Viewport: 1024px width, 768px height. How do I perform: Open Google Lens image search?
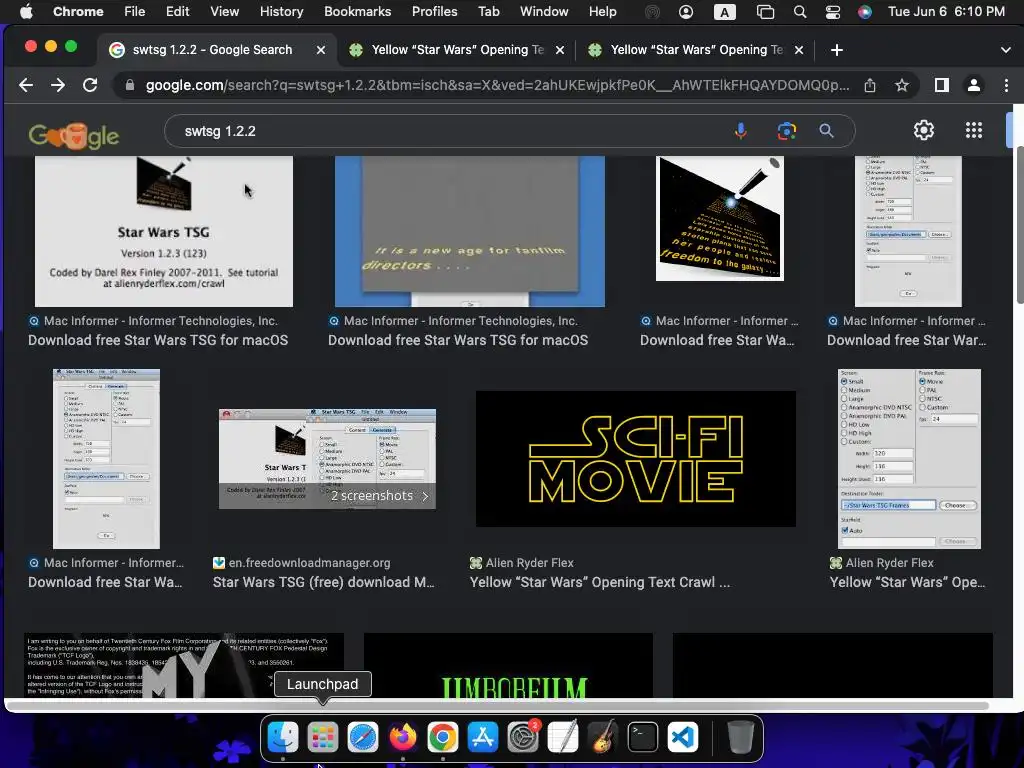click(786, 131)
